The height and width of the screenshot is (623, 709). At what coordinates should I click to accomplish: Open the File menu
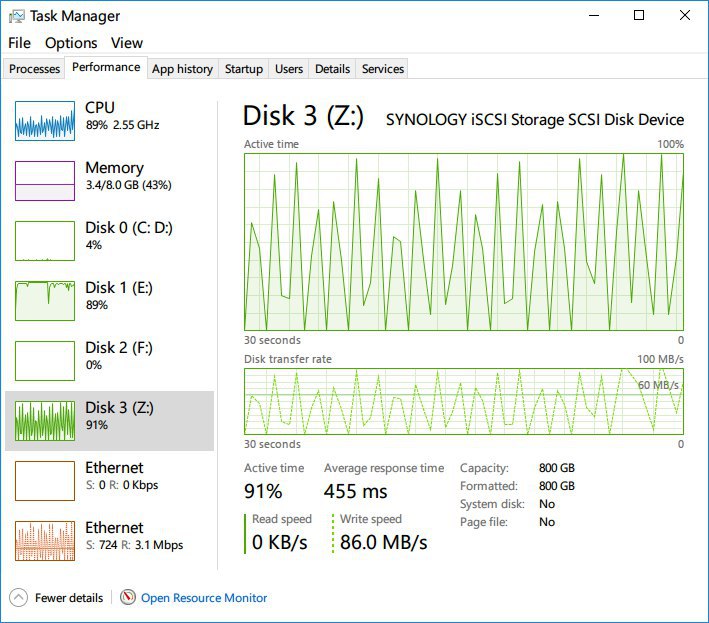19,43
